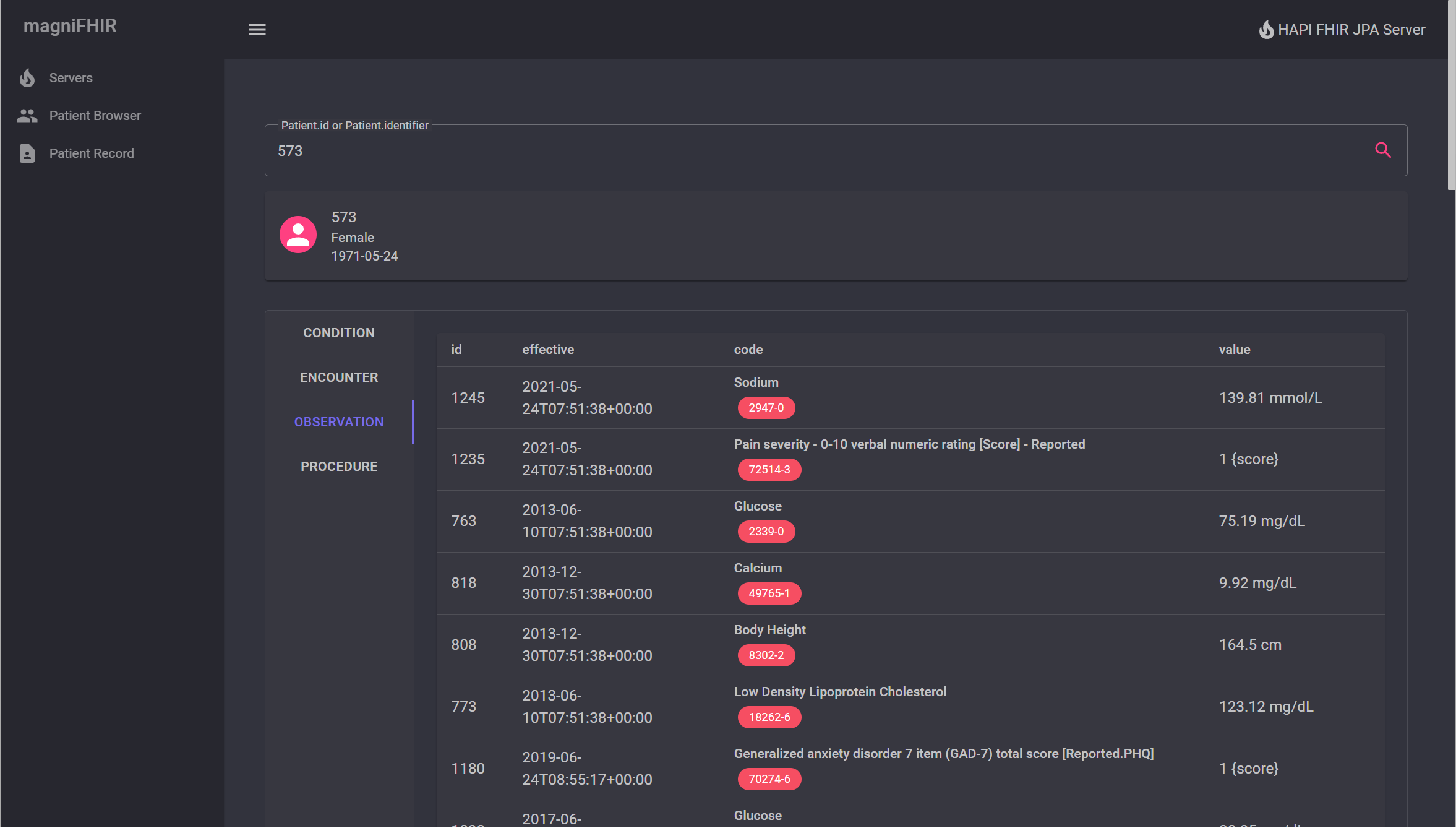Click the Body Height chip 8302-2
This screenshot has width=1456, height=828.
click(766, 655)
